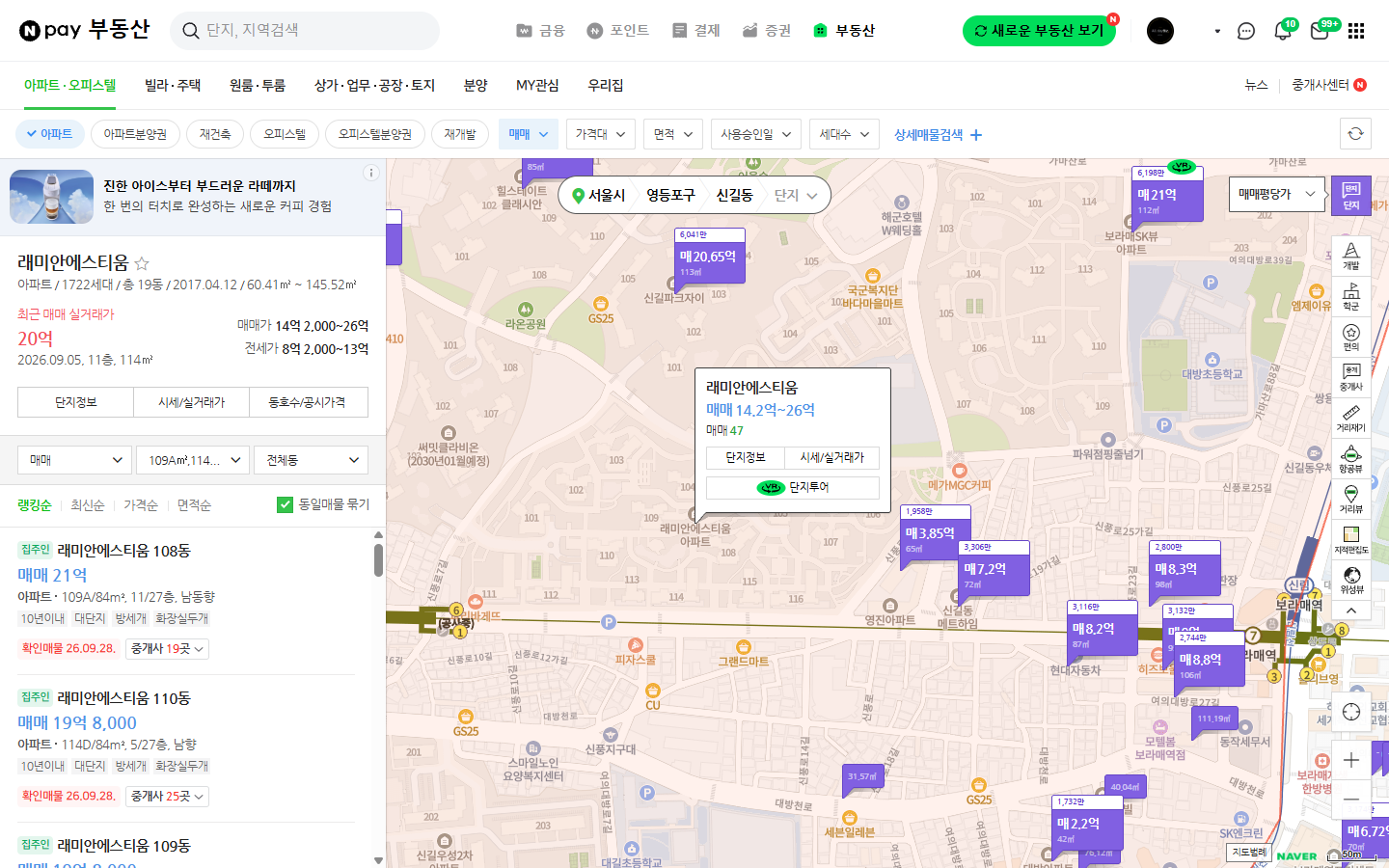Open the 사용승인일 dropdown
The image size is (1389, 868).
756,134
